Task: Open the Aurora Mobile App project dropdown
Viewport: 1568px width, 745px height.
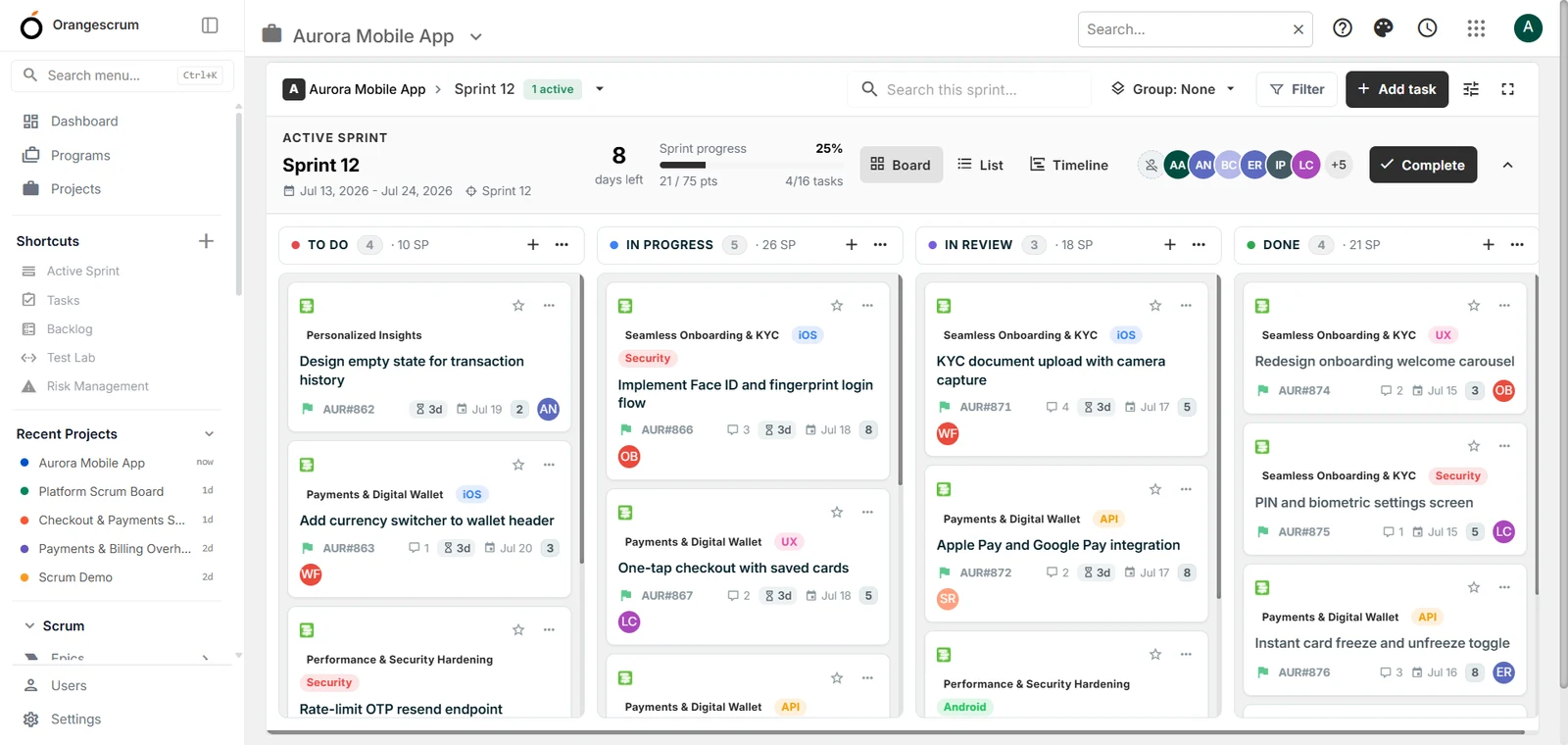Action: (x=476, y=37)
